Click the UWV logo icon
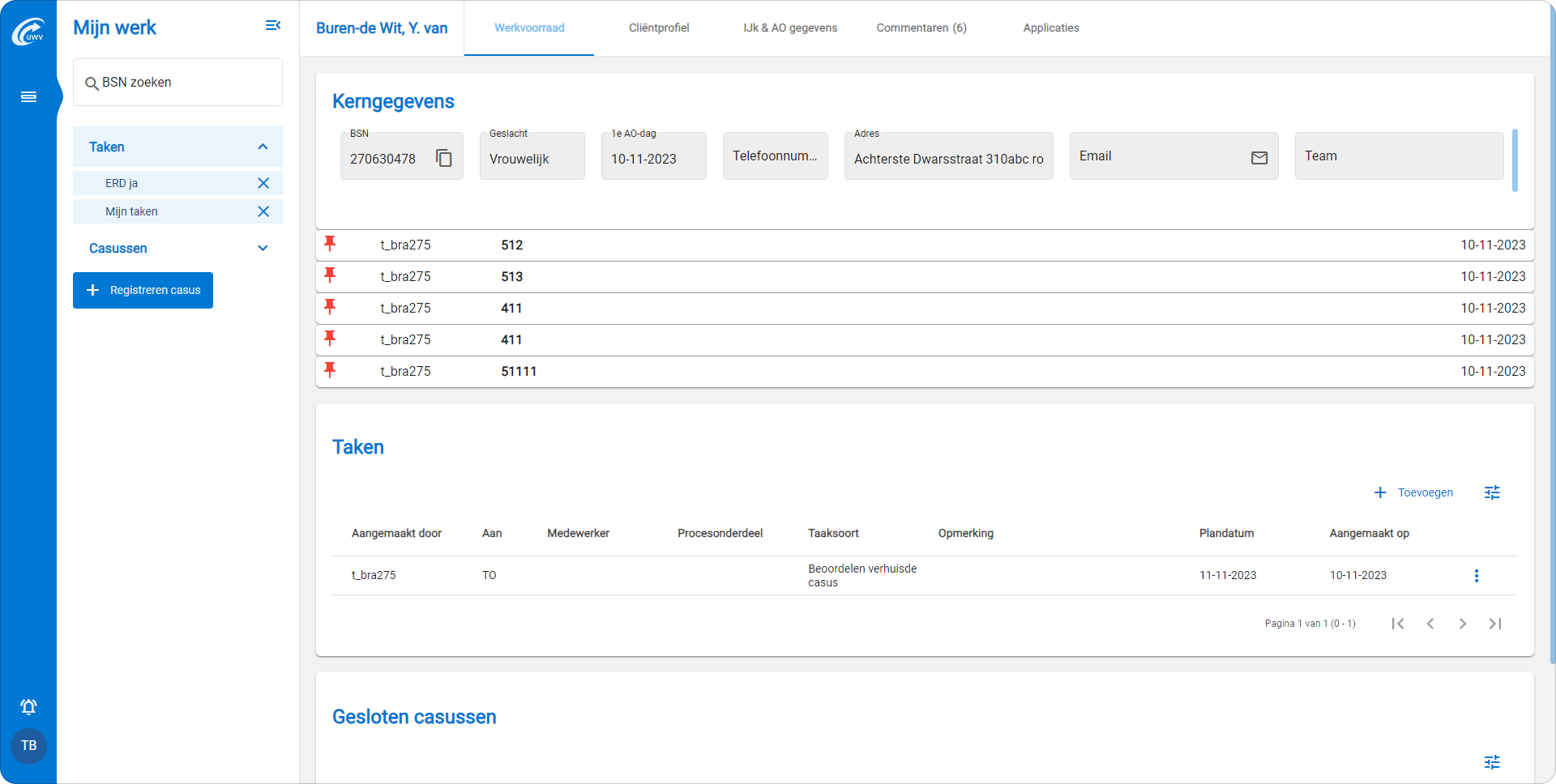Image resolution: width=1556 pixels, height=784 pixels. [28, 31]
